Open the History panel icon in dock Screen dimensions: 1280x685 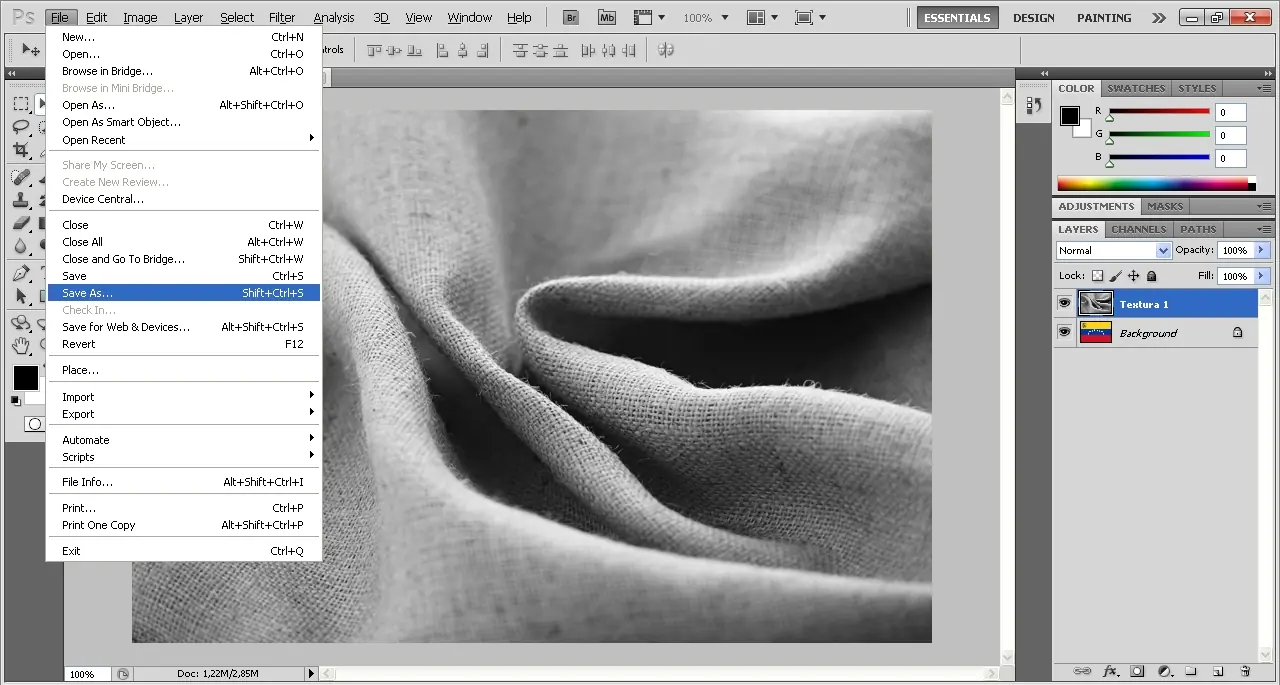click(1034, 104)
